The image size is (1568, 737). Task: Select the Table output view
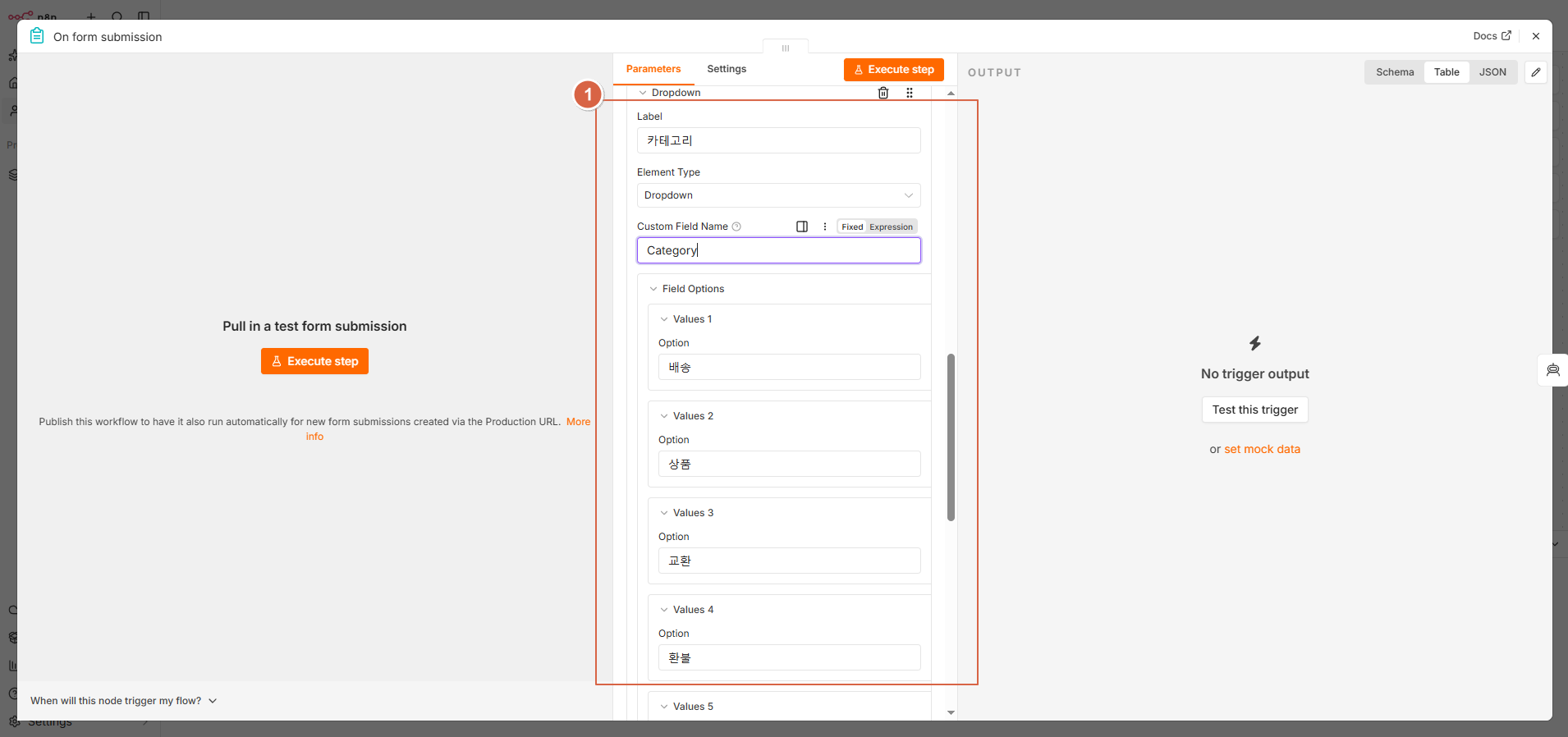1447,72
